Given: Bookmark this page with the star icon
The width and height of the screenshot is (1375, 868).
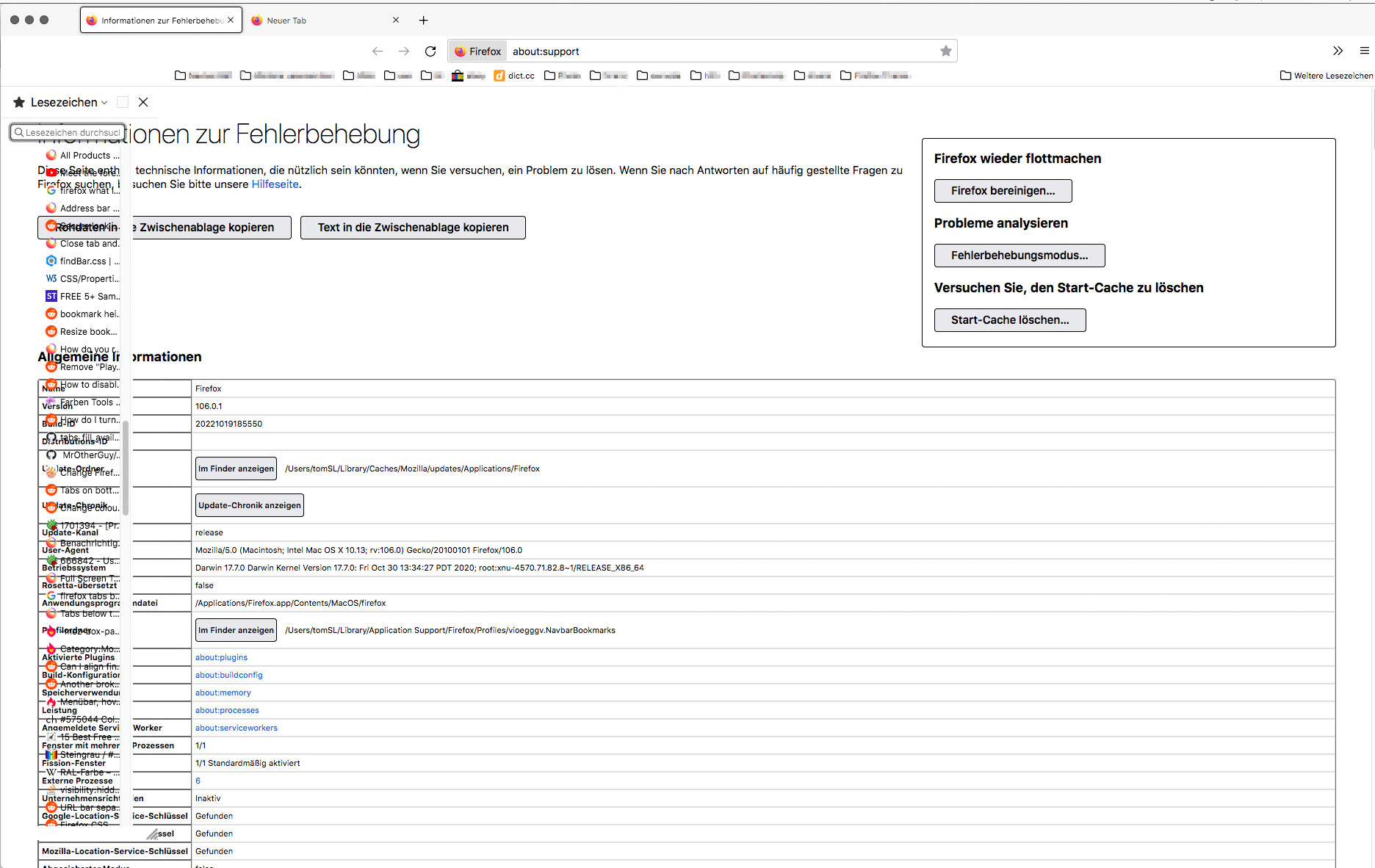Looking at the screenshot, I should tap(946, 51).
